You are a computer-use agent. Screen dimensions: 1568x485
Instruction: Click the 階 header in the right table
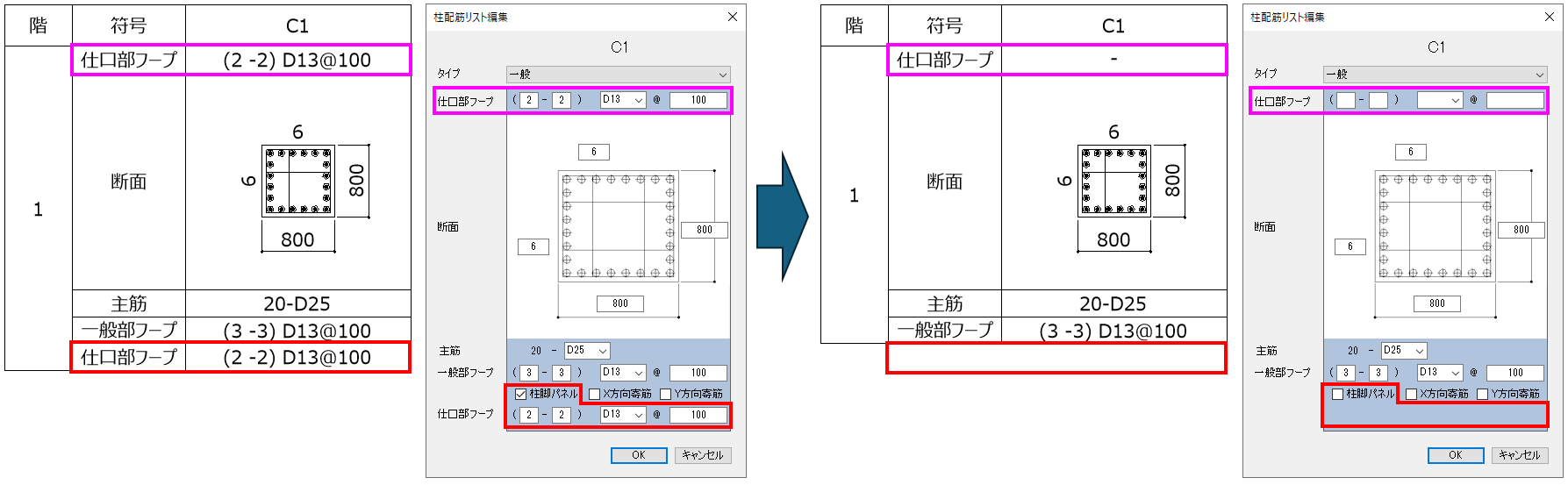(x=855, y=25)
